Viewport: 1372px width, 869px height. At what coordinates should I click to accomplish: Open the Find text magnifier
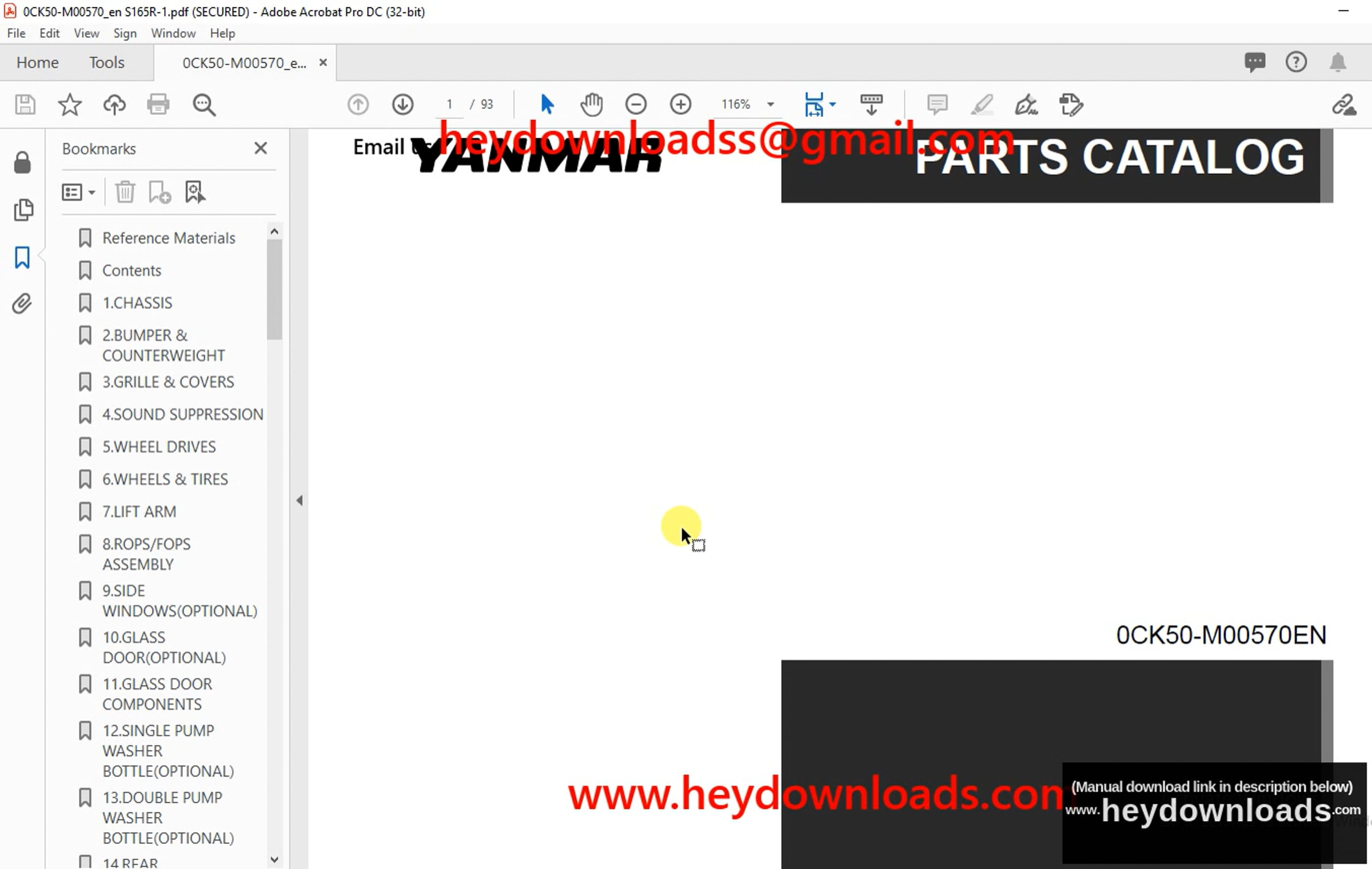coord(204,105)
